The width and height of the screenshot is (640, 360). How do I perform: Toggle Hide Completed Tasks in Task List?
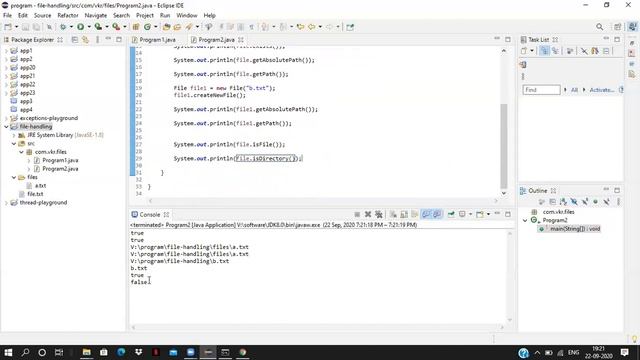tap(584, 51)
